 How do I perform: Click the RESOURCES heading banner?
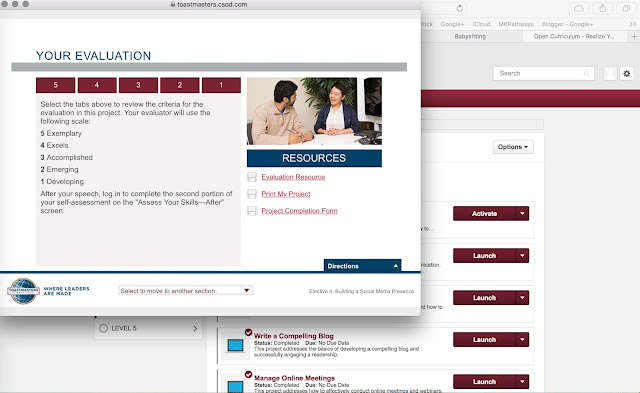pyautogui.click(x=314, y=158)
